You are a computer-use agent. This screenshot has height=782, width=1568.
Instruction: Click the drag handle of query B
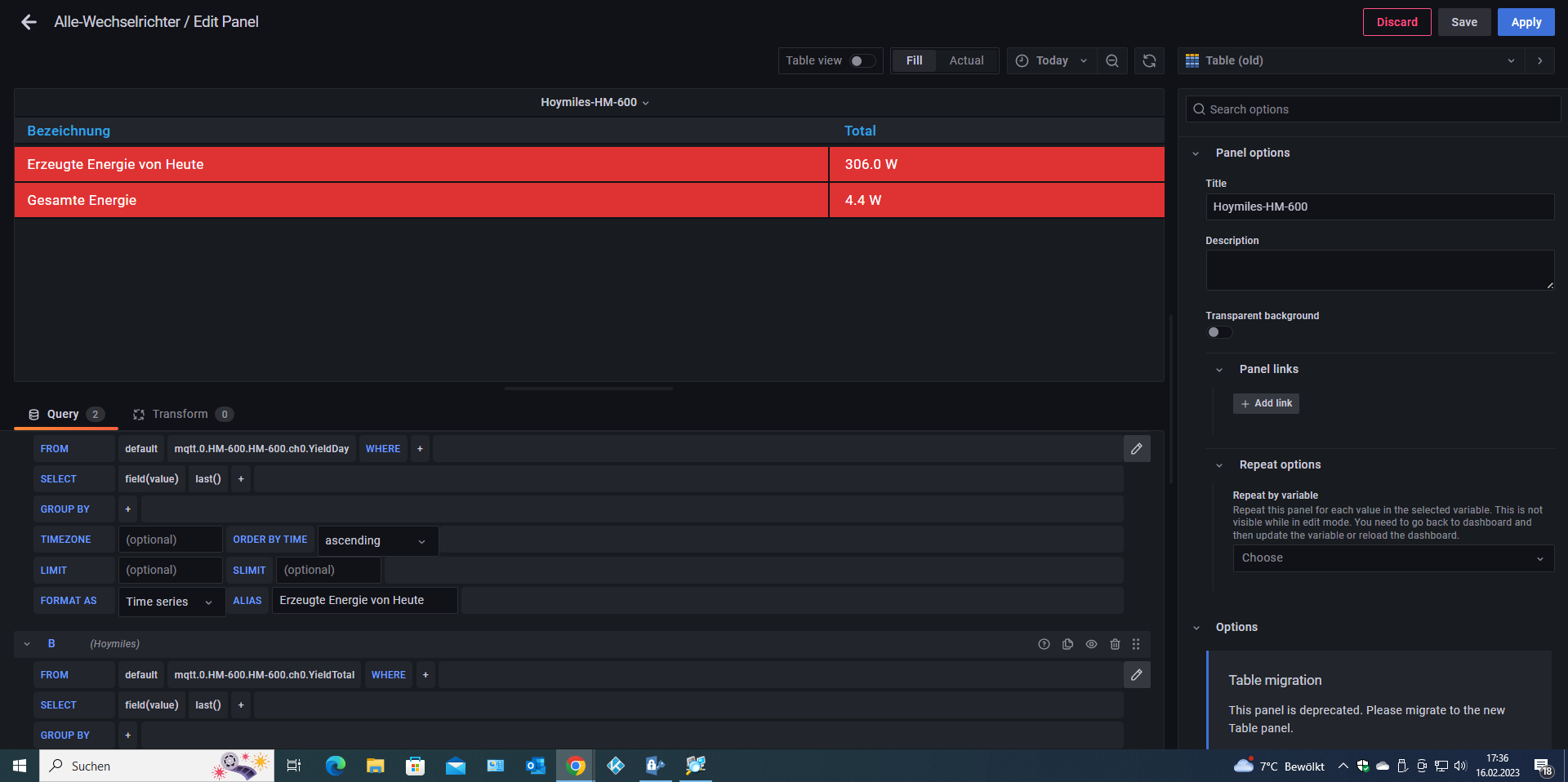pyautogui.click(x=1136, y=644)
